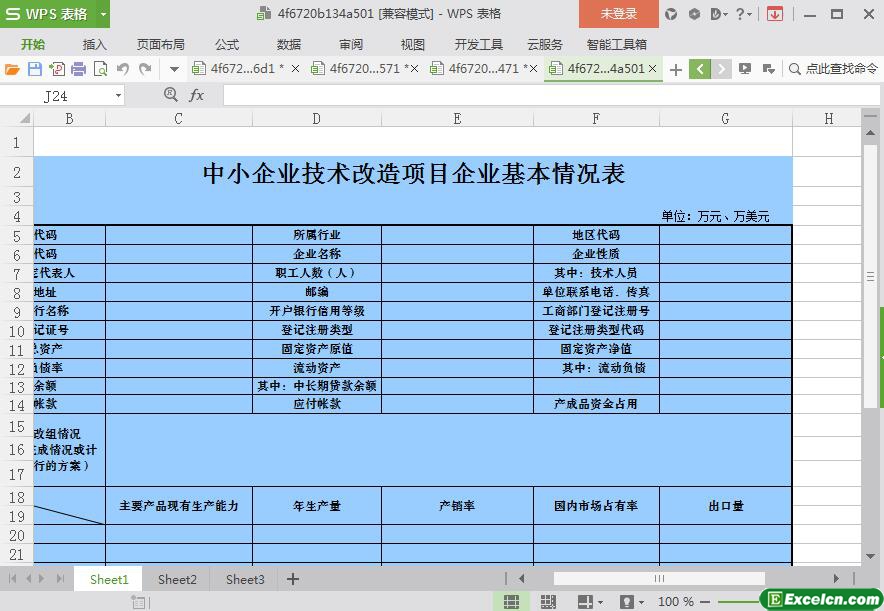Viewport: 884px width, 611px height.
Task: Open the eye protection mode dropdown in status bar
Action: coord(640,603)
